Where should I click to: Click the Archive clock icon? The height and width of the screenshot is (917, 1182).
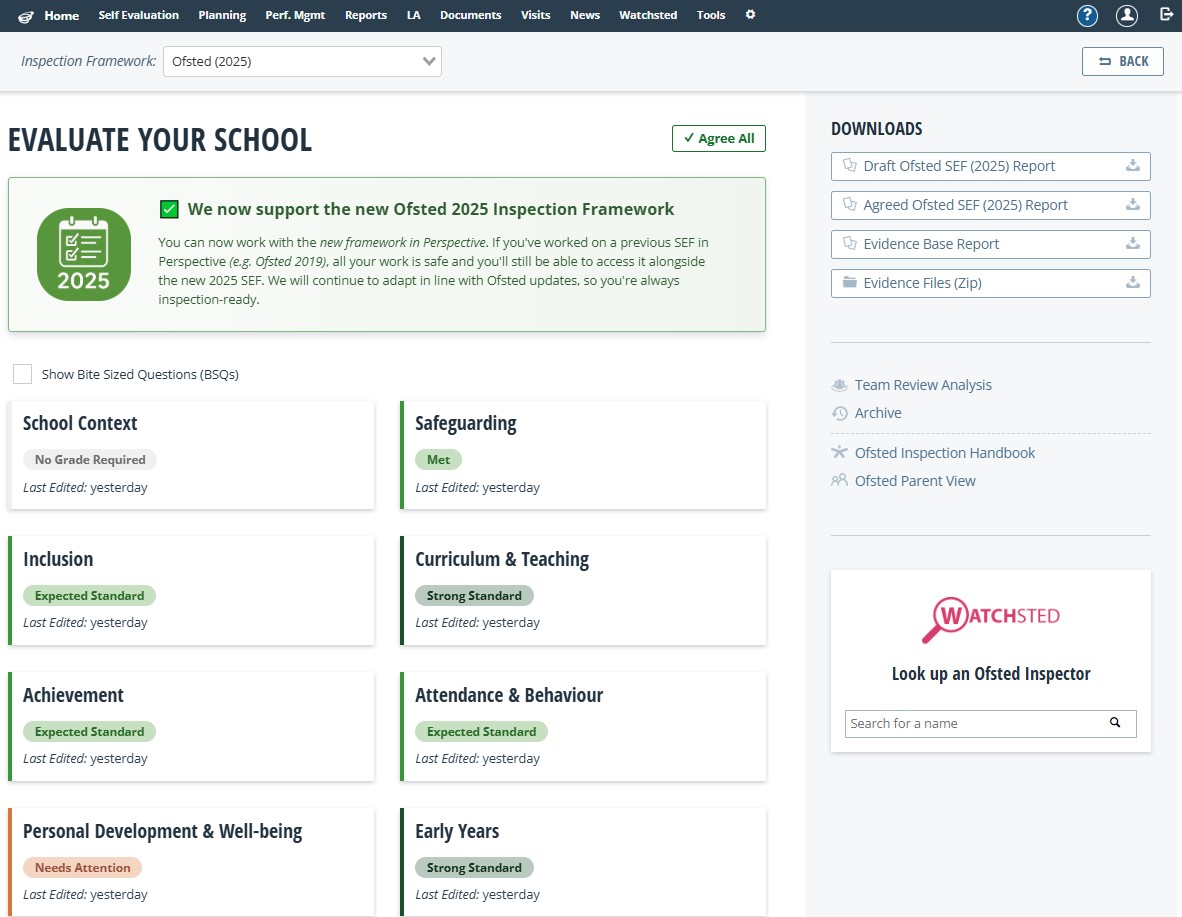pos(839,413)
